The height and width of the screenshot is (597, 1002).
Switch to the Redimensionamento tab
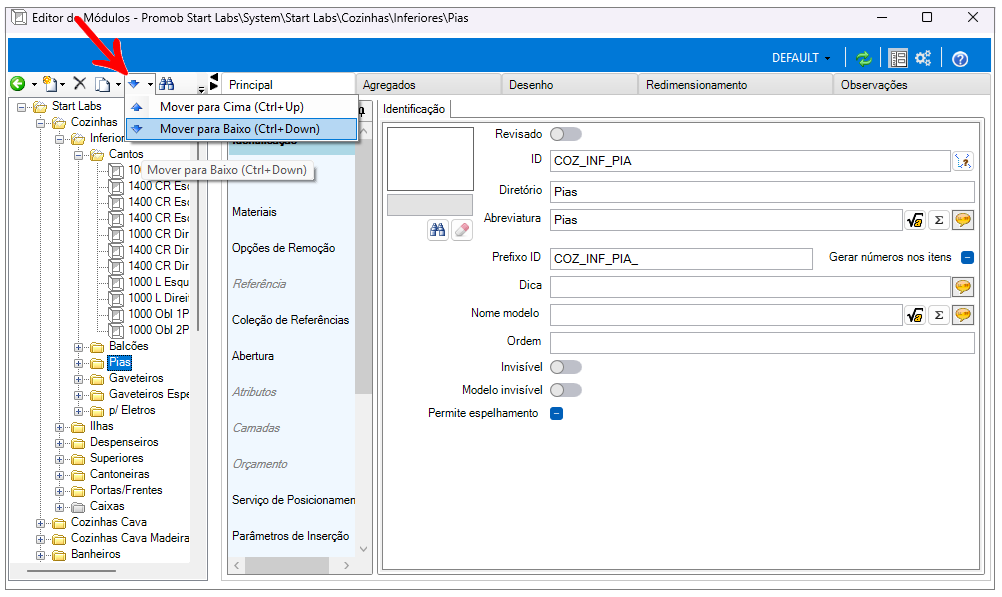pyautogui.click(x=696, y=85)
